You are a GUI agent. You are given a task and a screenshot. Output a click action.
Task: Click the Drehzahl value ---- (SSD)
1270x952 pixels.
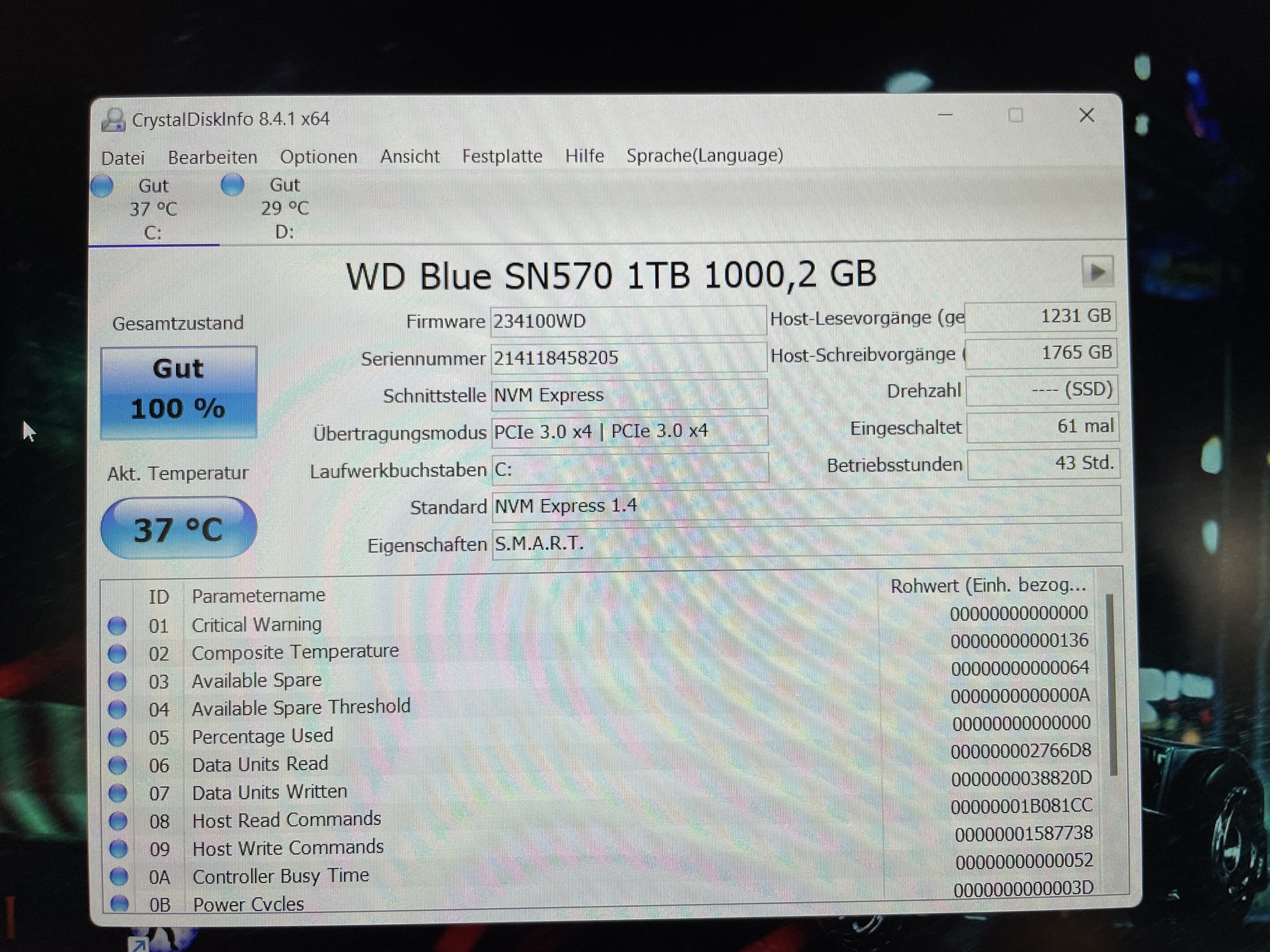tap(1042, 390)
